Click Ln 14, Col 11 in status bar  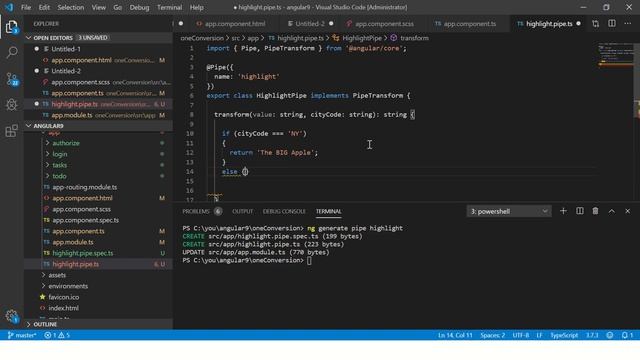pyautogui.click(x=455, y=335)
